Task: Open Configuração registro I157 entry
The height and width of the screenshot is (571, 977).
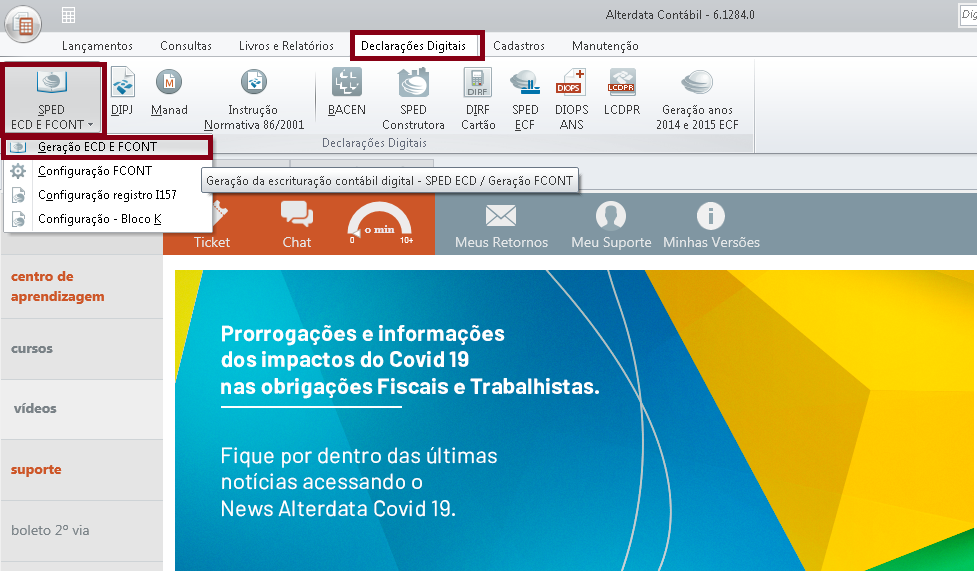Action: coord(108,195)
